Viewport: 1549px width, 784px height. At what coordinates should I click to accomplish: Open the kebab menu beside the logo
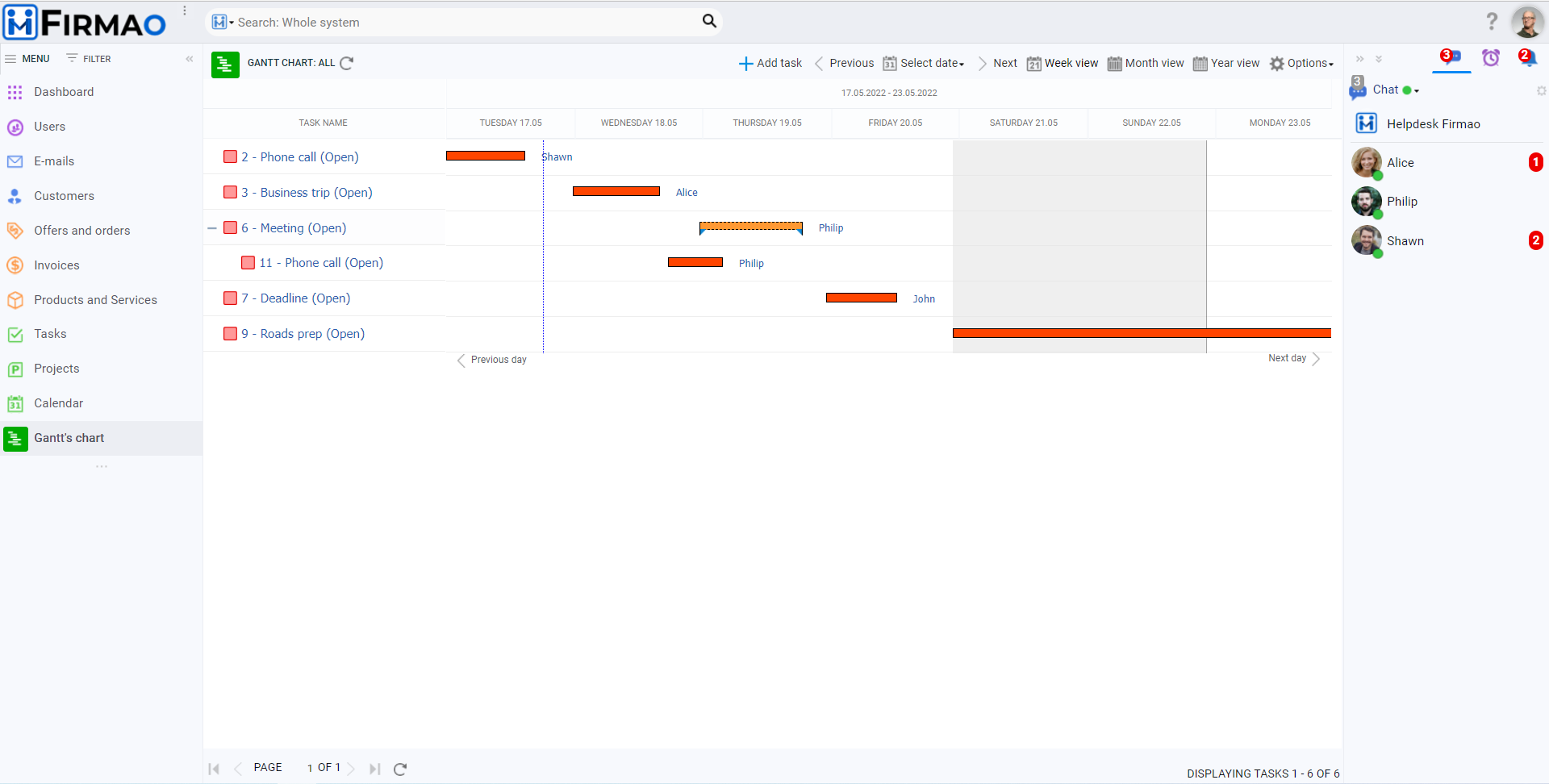point(185,10)
